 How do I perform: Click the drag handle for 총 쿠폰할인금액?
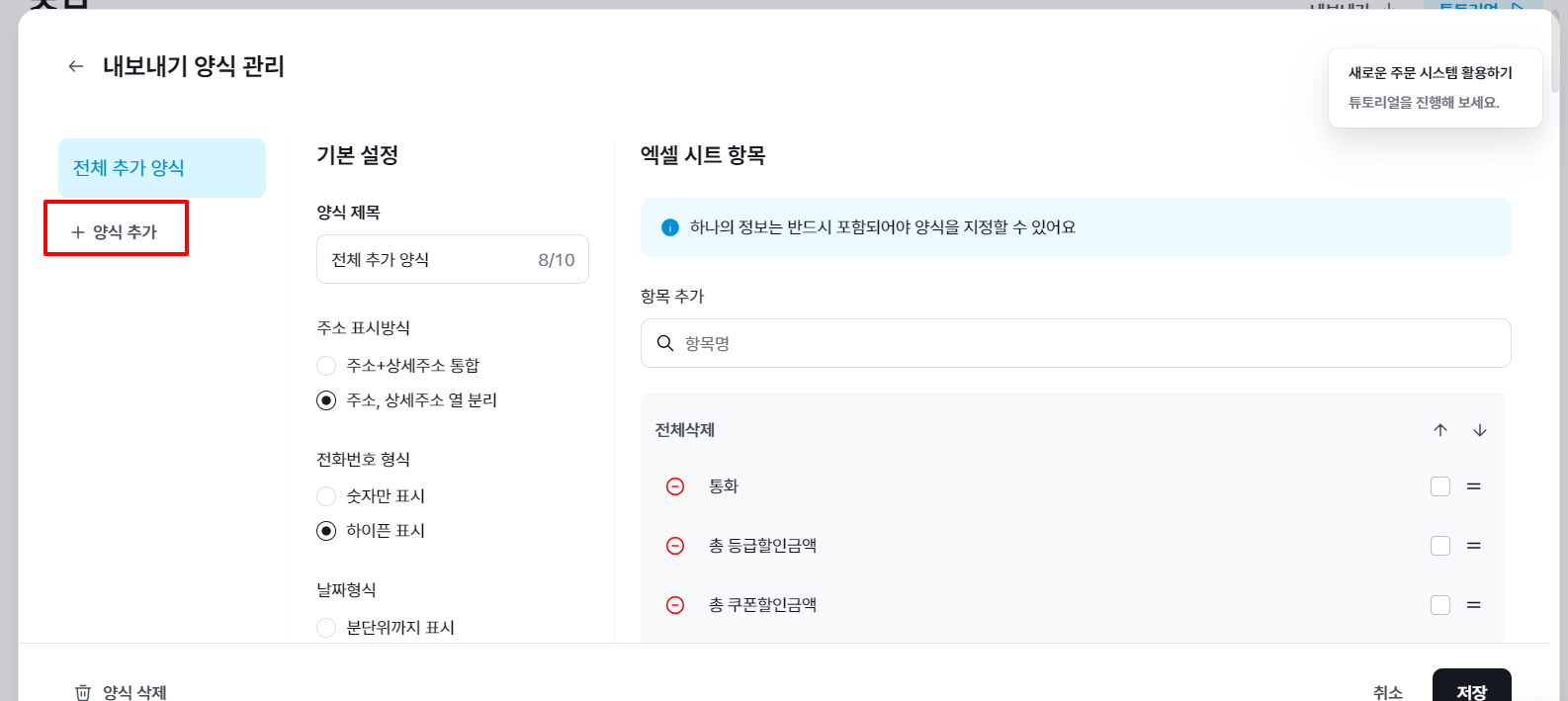point(1474,605)
